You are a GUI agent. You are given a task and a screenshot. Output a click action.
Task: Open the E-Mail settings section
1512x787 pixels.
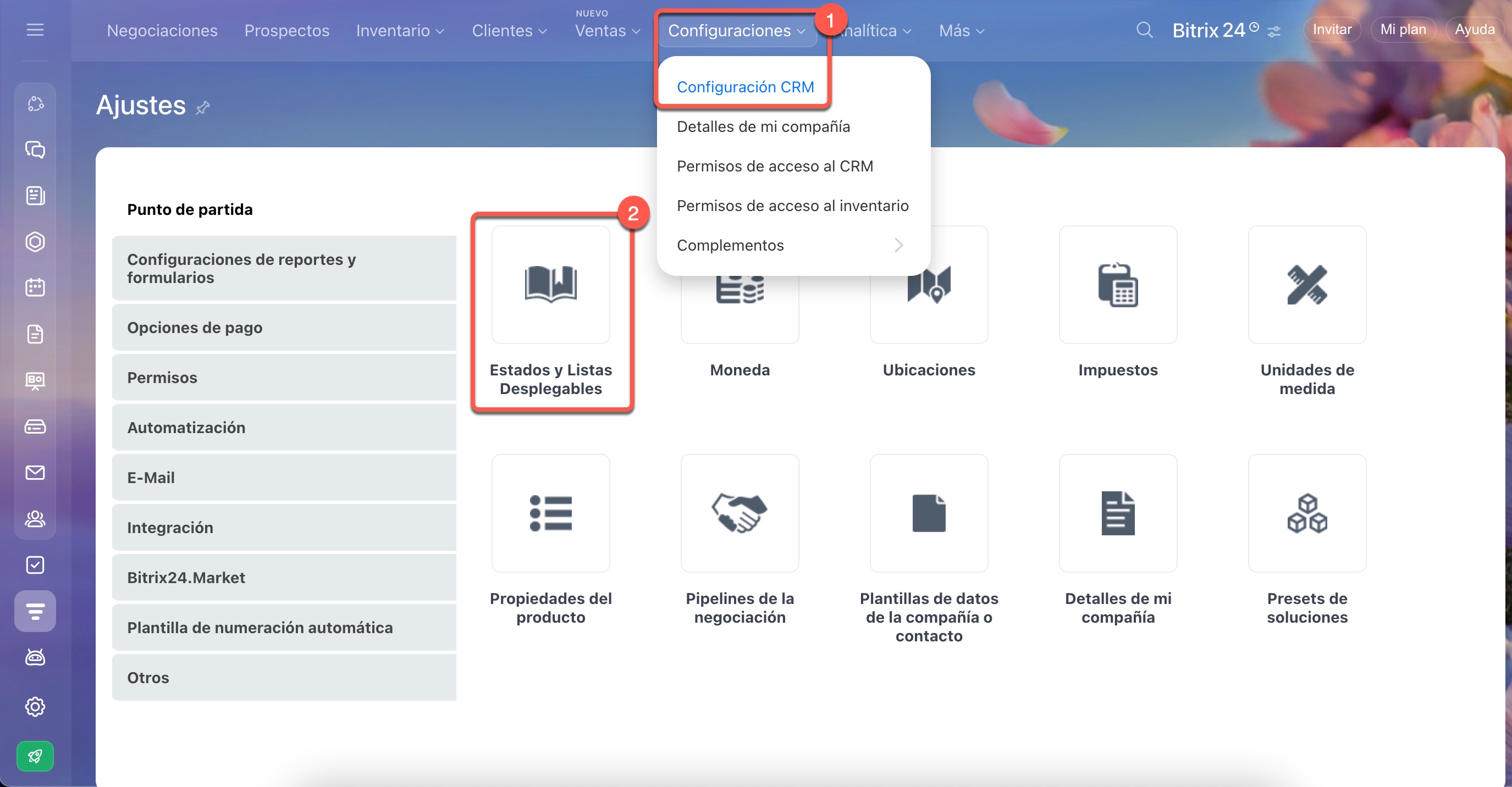coord(284,477)
